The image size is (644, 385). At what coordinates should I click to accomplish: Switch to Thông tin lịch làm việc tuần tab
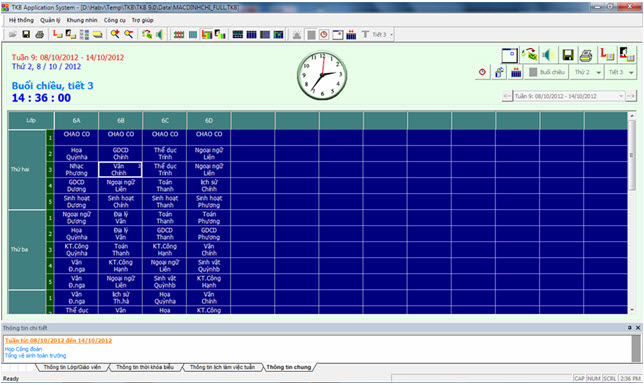click(222, 367)
